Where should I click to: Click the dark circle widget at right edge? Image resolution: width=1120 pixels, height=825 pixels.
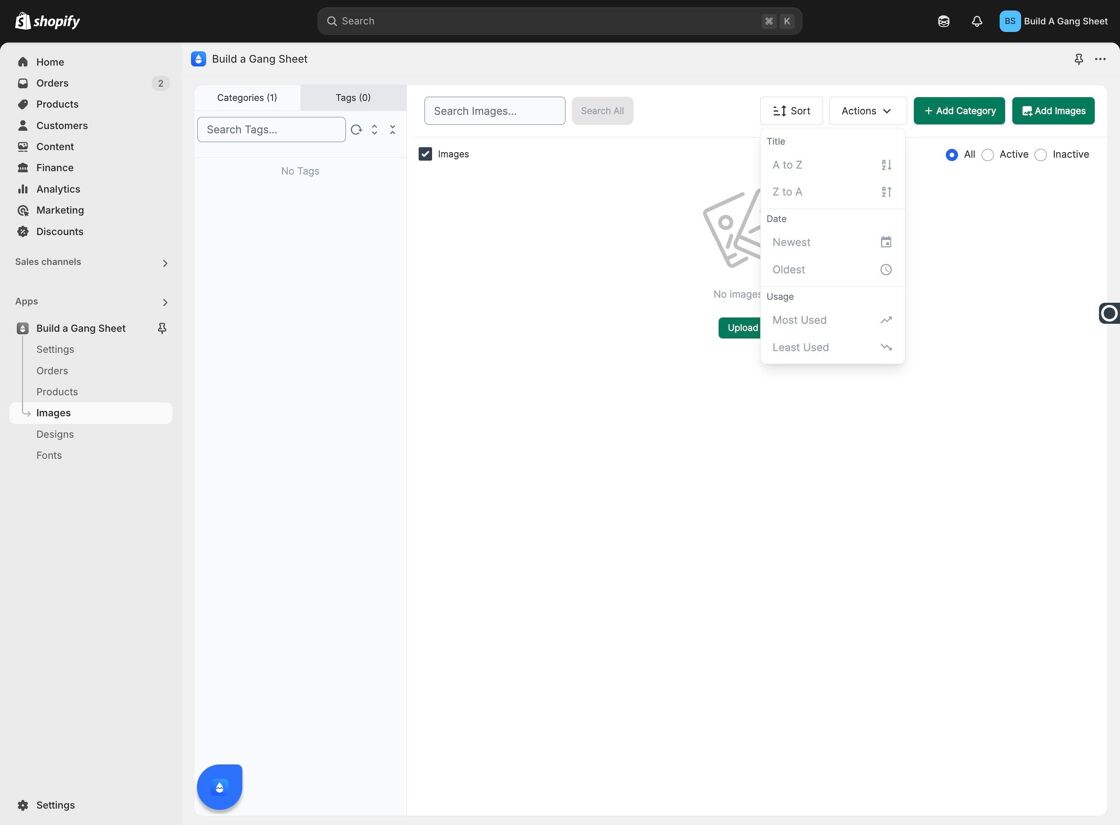click(1109, 313)
